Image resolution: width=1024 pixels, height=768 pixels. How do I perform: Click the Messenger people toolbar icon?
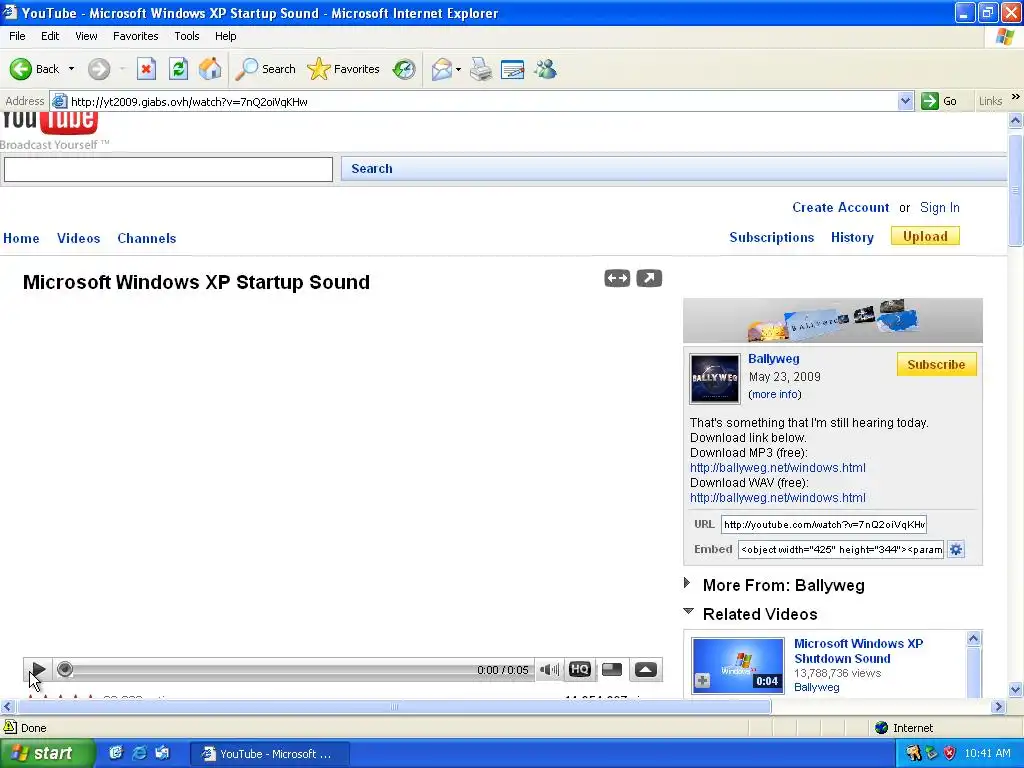pyautogui.click(x=545, y=69)
